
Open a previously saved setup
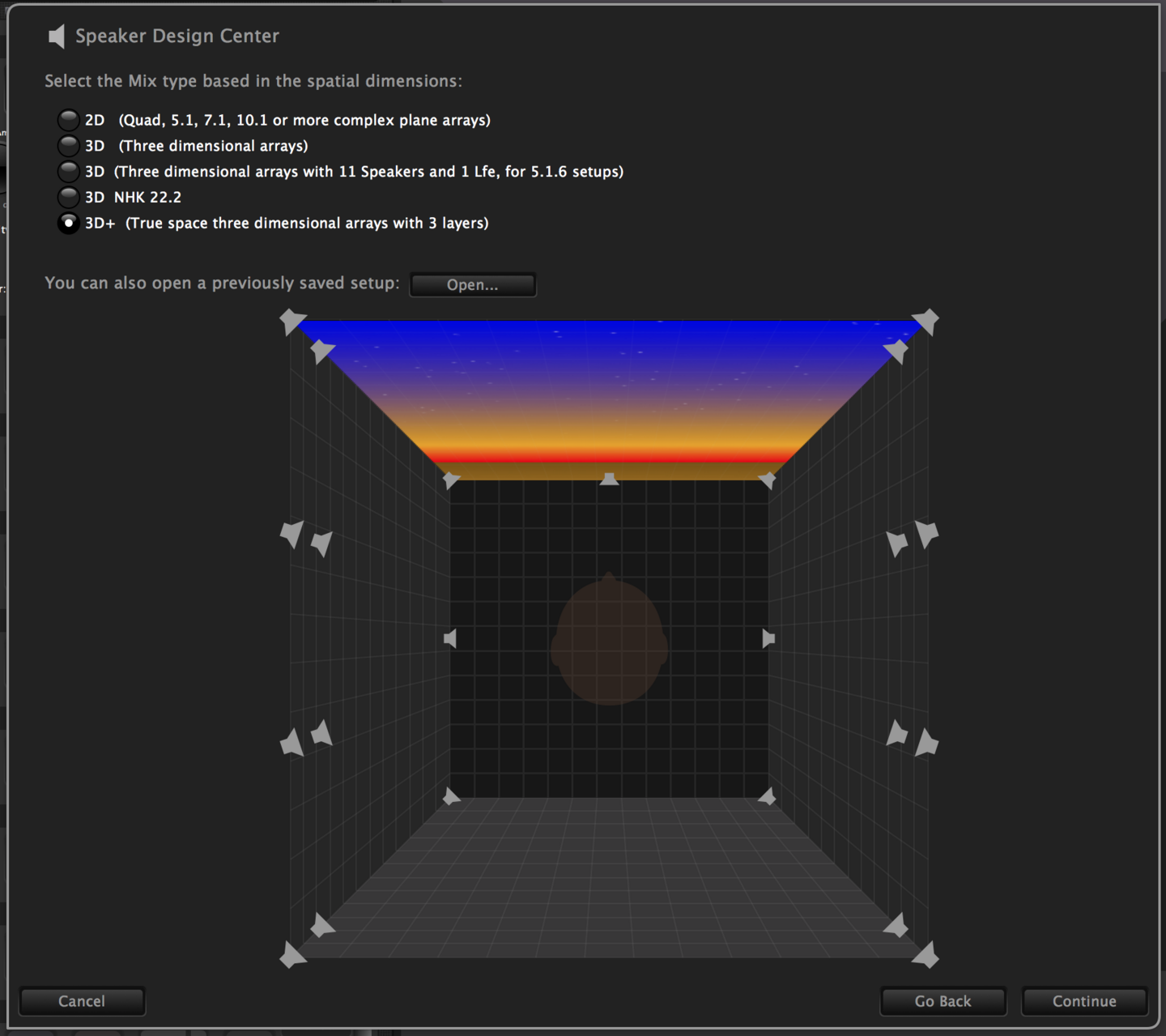pyautogui.click(x=472, y=284)
